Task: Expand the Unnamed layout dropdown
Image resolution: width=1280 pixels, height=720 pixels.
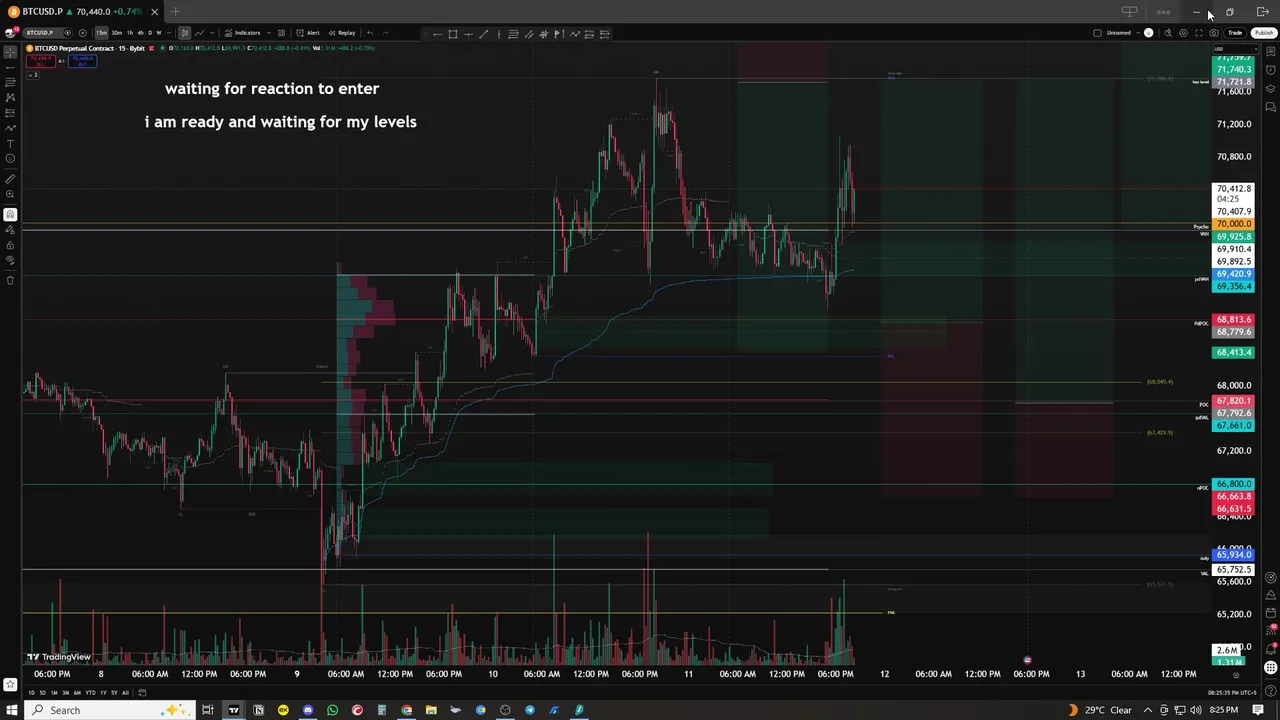Action: 1138,33
